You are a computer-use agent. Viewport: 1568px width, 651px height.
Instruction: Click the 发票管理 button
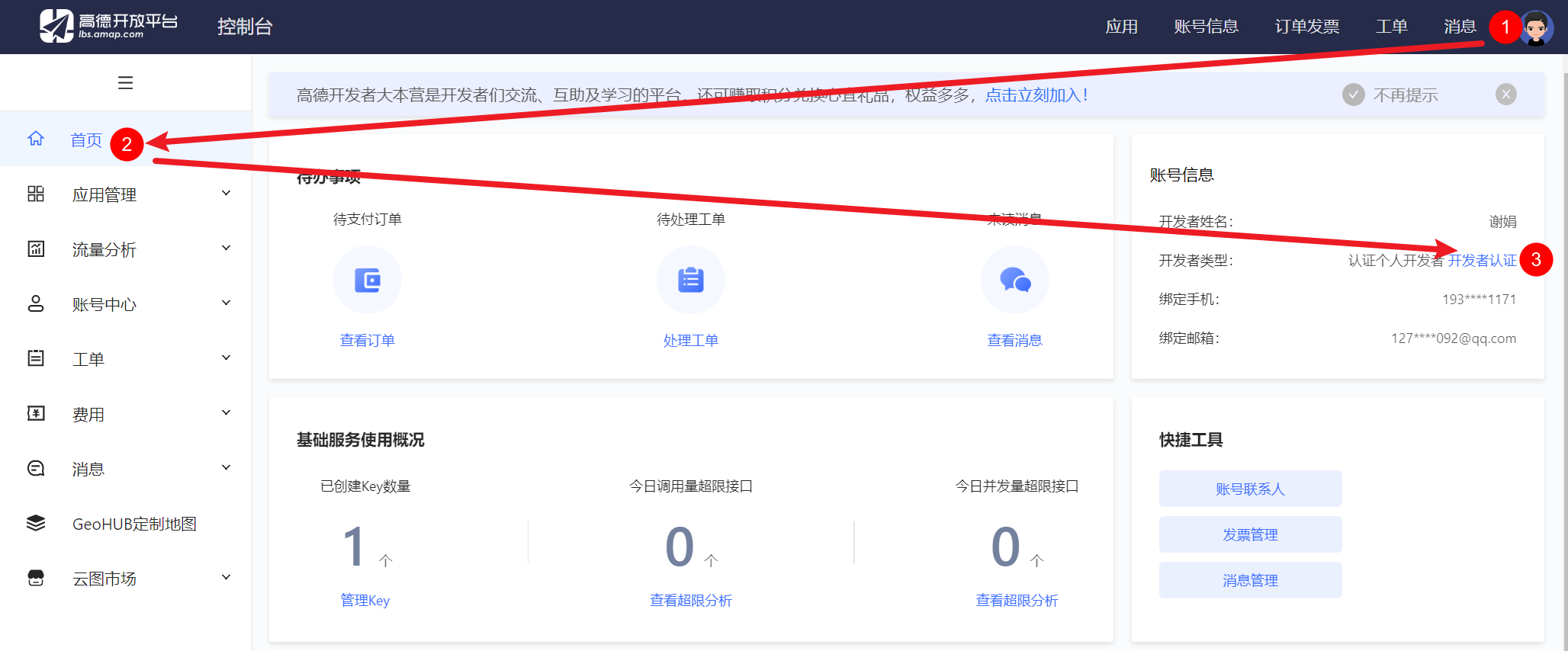[x=1251, y=534]
